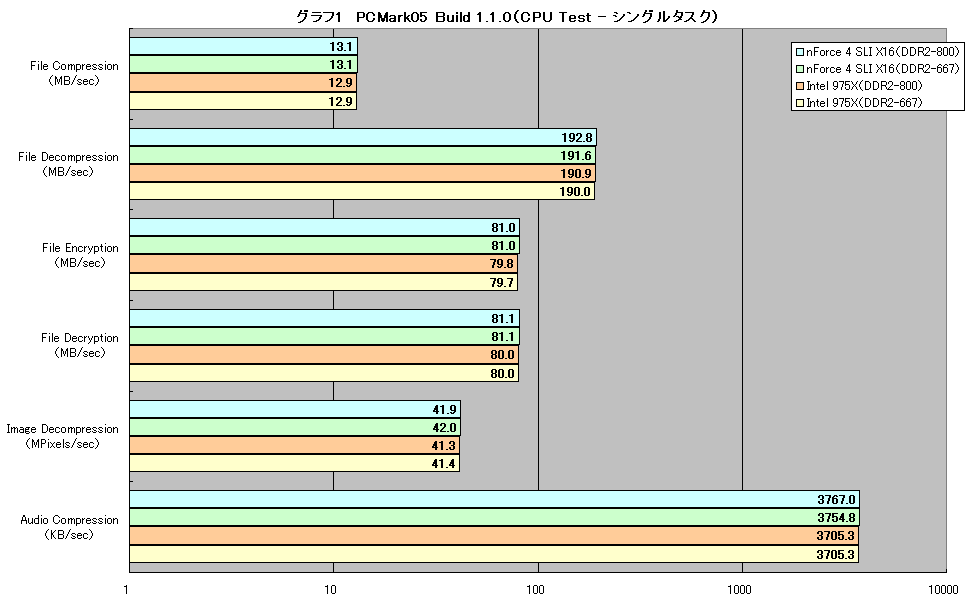Viewport: 970px width, 604px height.
Task: Click the yellow Intel 975X DDR2-667 legend swatch
Action: click(x=800, y=103)
